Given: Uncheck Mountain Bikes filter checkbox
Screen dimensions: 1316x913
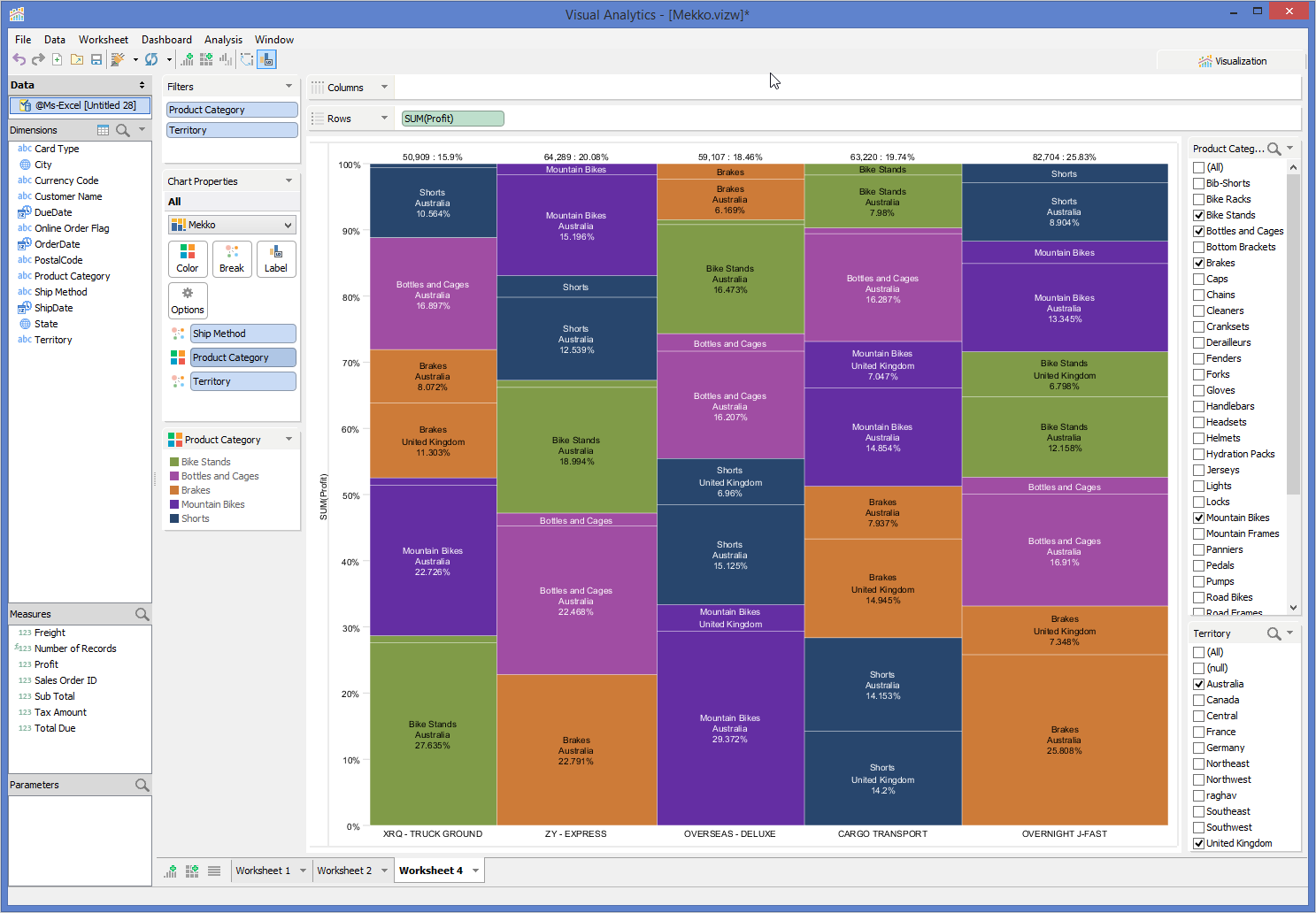Looking at the screenshot, I should pos(1198,518).
